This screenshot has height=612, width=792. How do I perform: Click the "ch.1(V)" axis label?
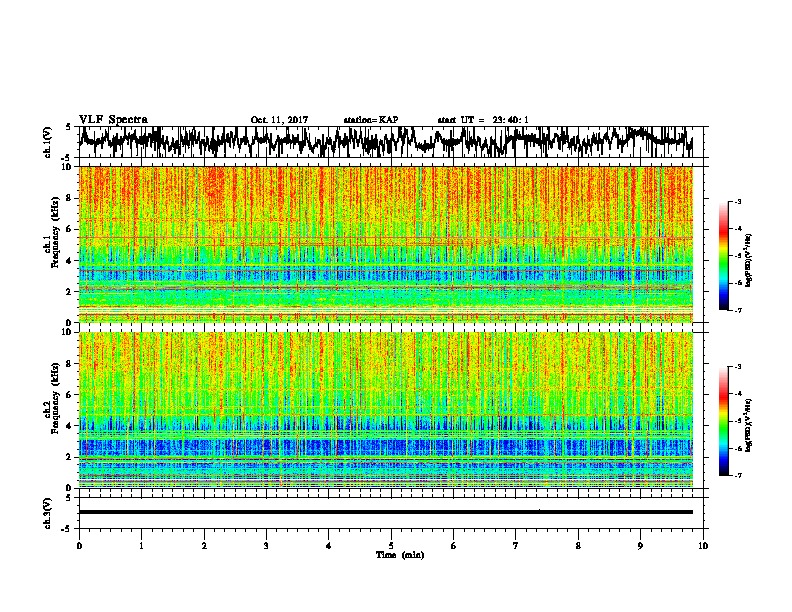click(47, 142)
